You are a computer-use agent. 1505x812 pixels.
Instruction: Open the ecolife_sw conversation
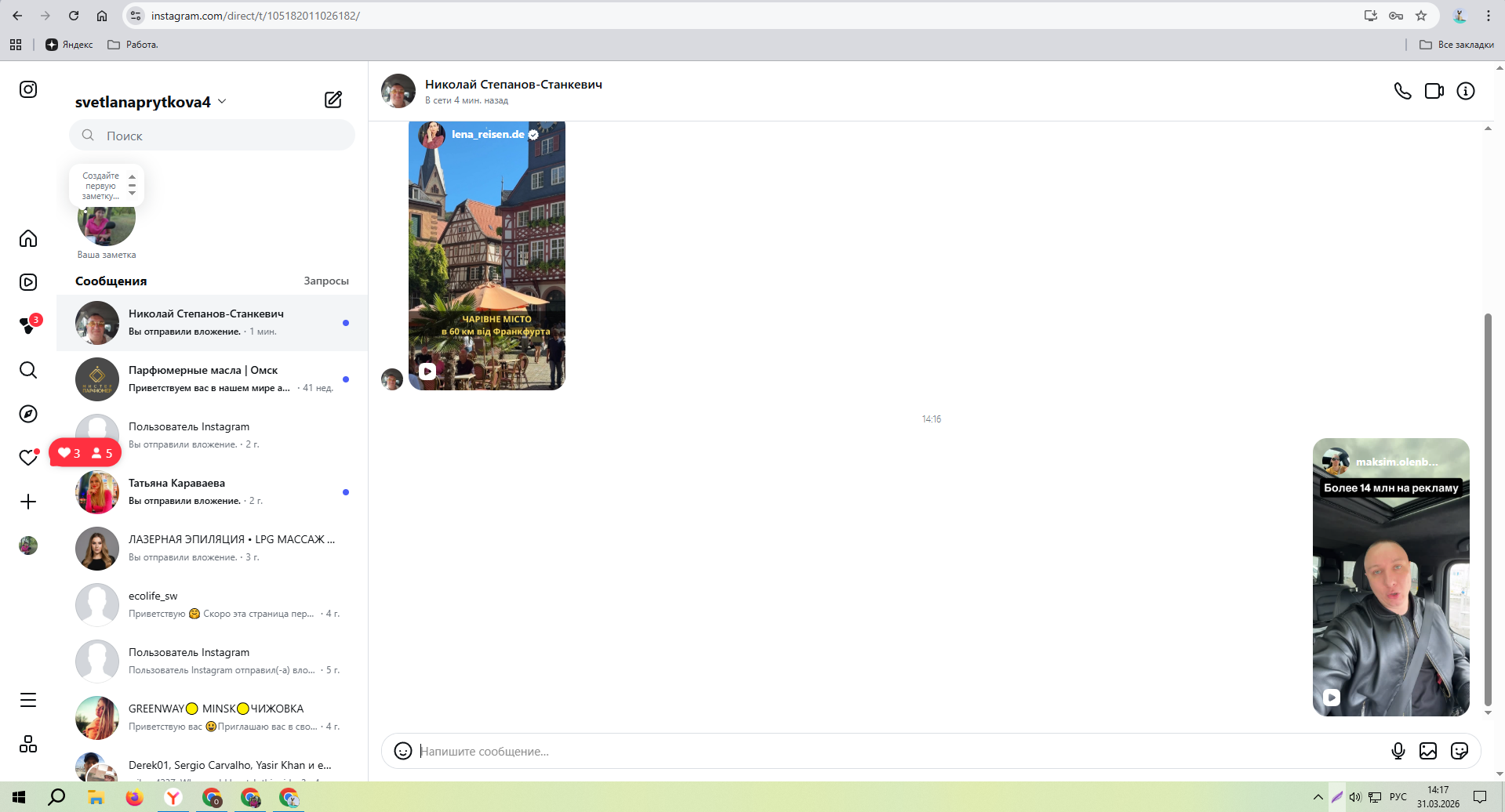click(x=212, y=605)
